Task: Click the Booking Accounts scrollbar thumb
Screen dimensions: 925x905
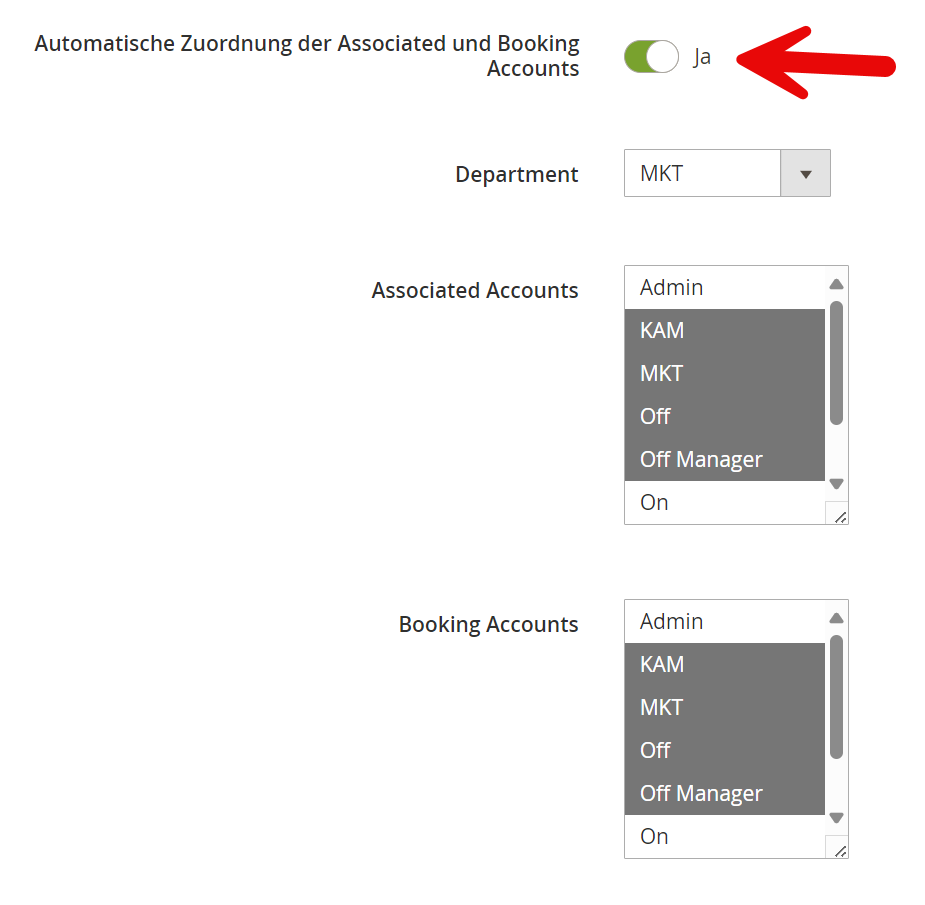Action: tap(837, 696)
